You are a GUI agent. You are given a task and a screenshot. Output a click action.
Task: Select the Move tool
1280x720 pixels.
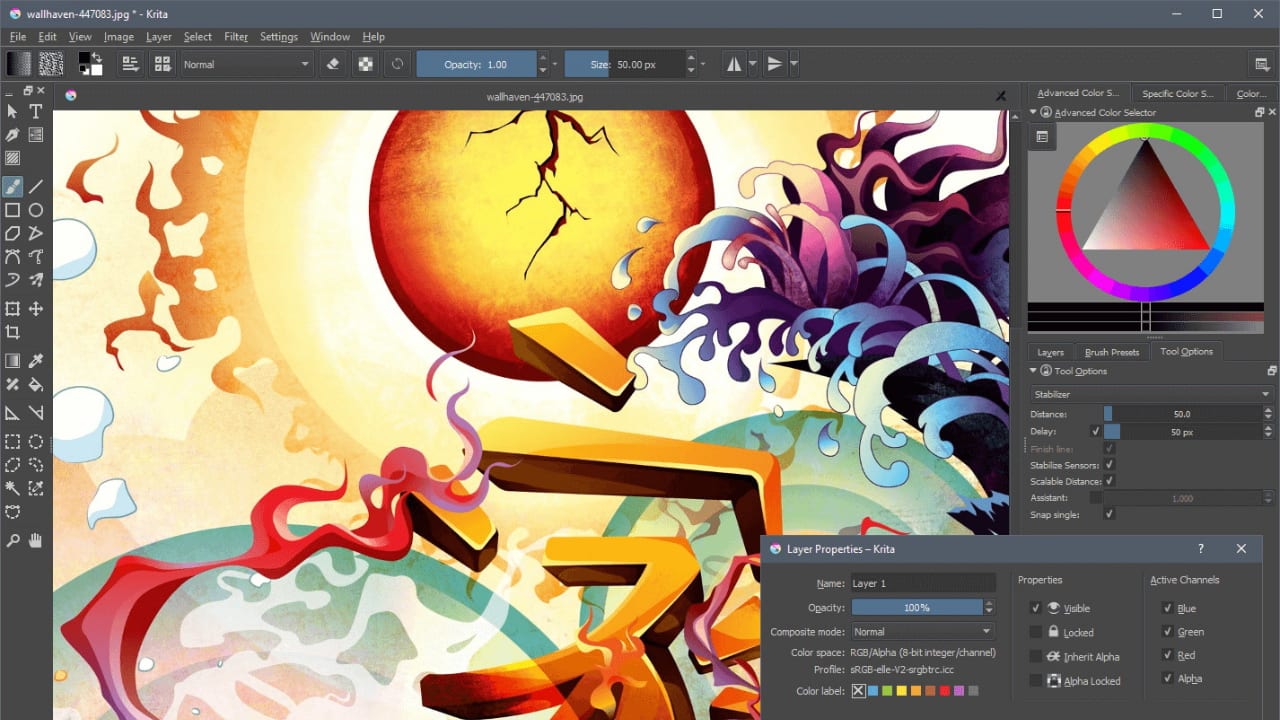click(x=36, y=309)
